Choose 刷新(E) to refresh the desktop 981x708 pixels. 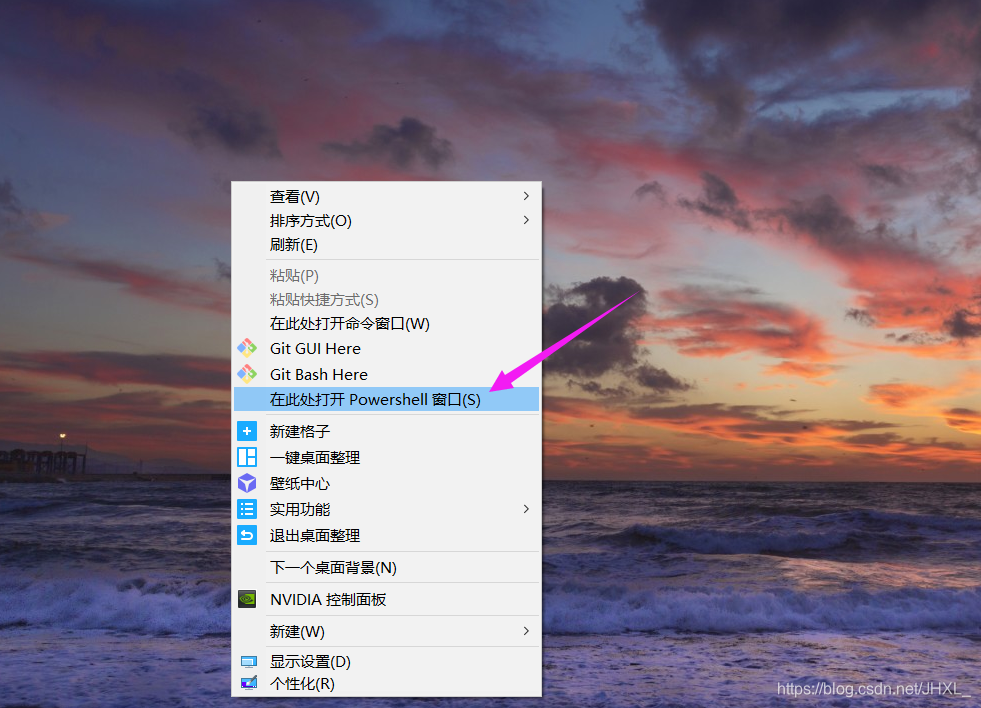386,245
